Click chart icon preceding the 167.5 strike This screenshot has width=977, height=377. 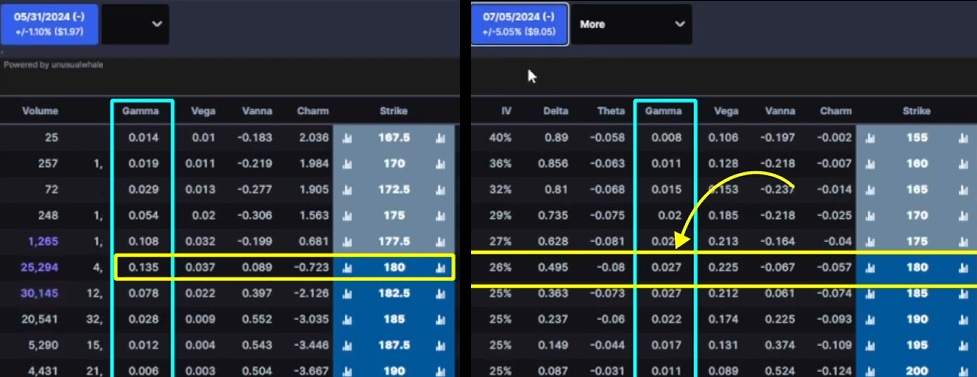coord(348,138)
